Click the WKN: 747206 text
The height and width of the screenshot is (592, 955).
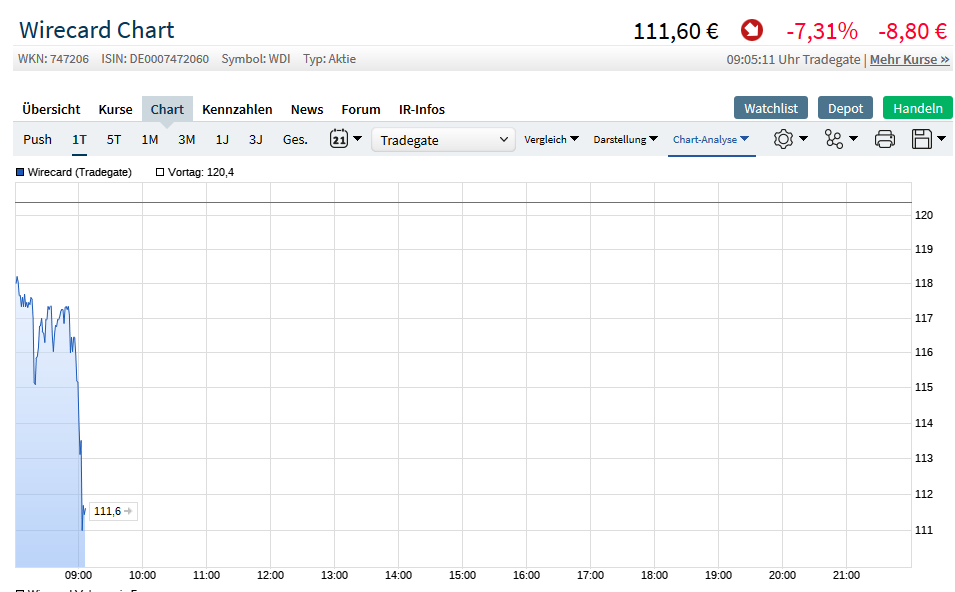(x=53, y=59)
